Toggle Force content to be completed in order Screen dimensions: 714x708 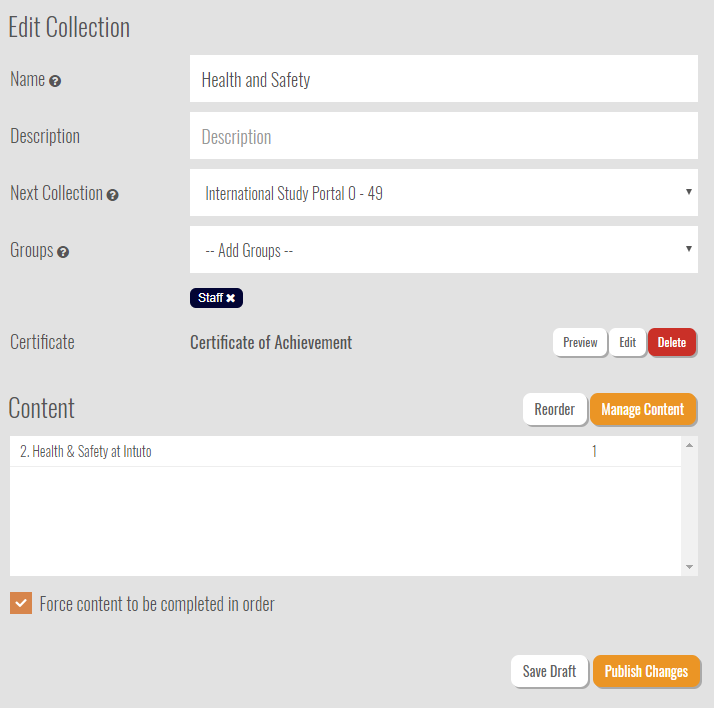pos(21,603)
